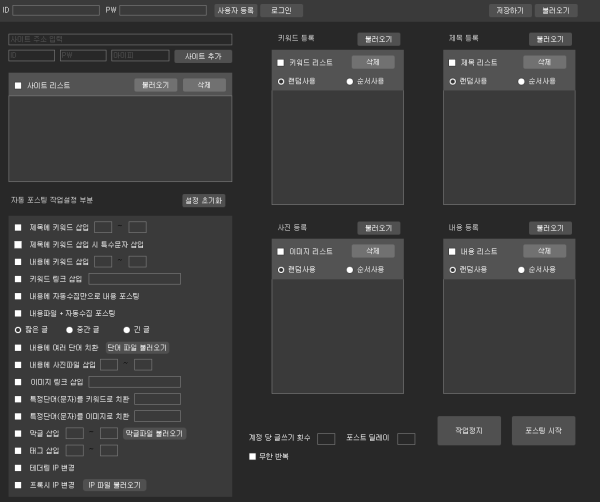Focus the PW field at the top

tap(163, 10)
